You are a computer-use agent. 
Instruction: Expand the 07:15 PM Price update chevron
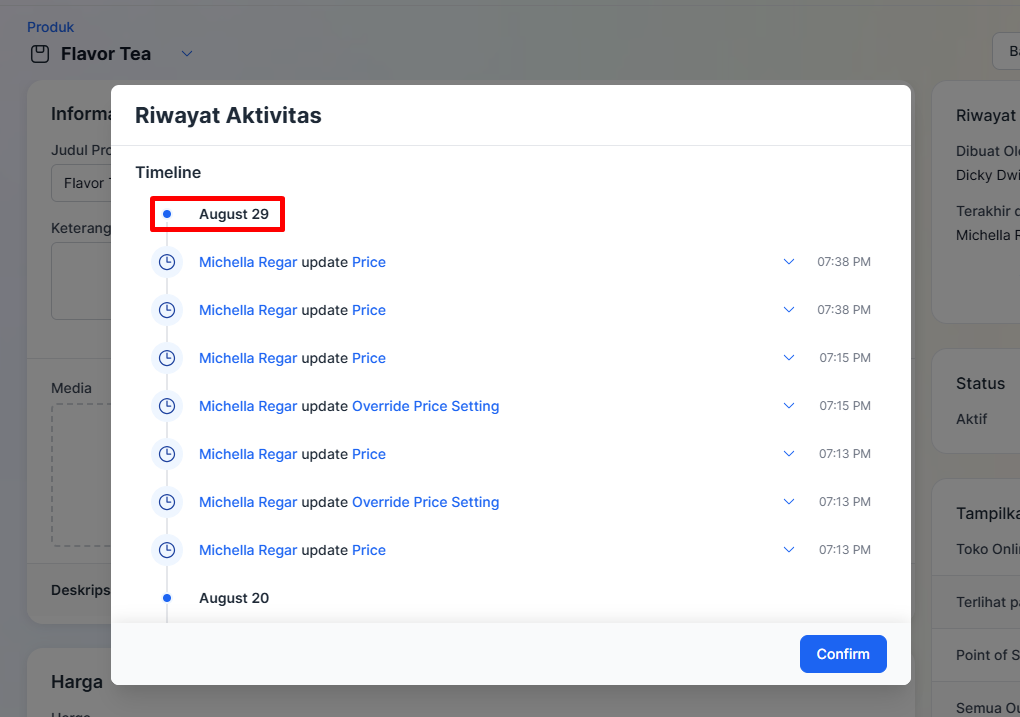(x=789, y=358)
